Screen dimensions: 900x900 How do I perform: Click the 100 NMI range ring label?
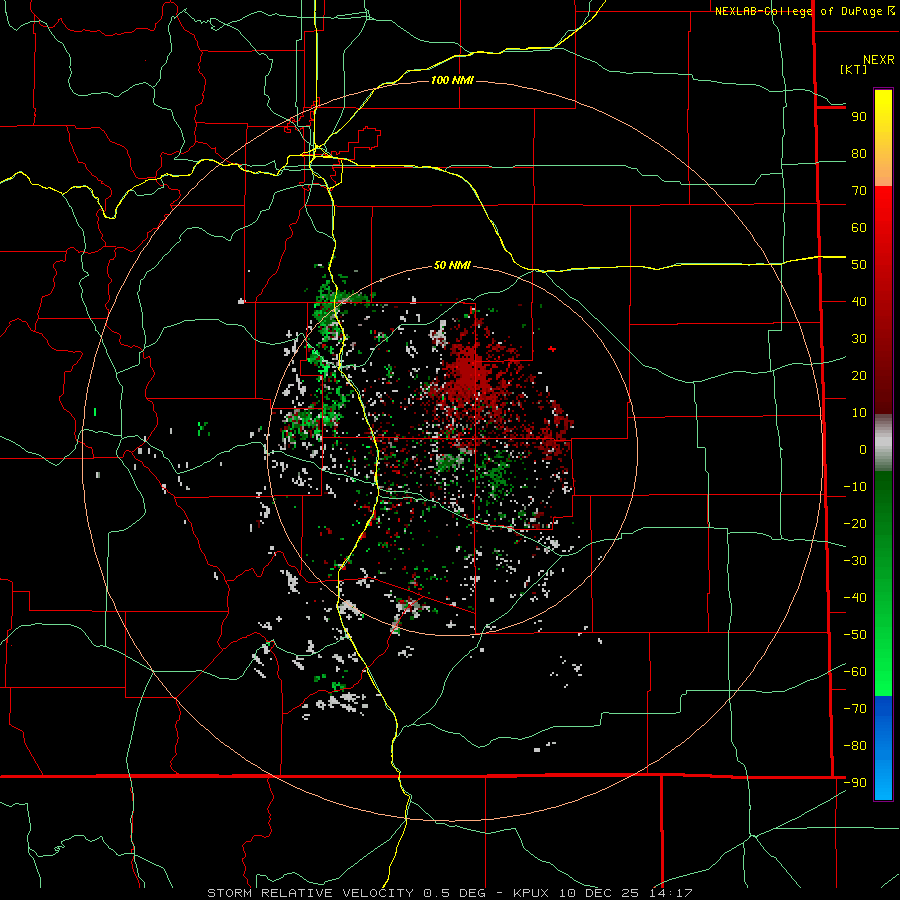pyautogui.click(x=452, y=80)
